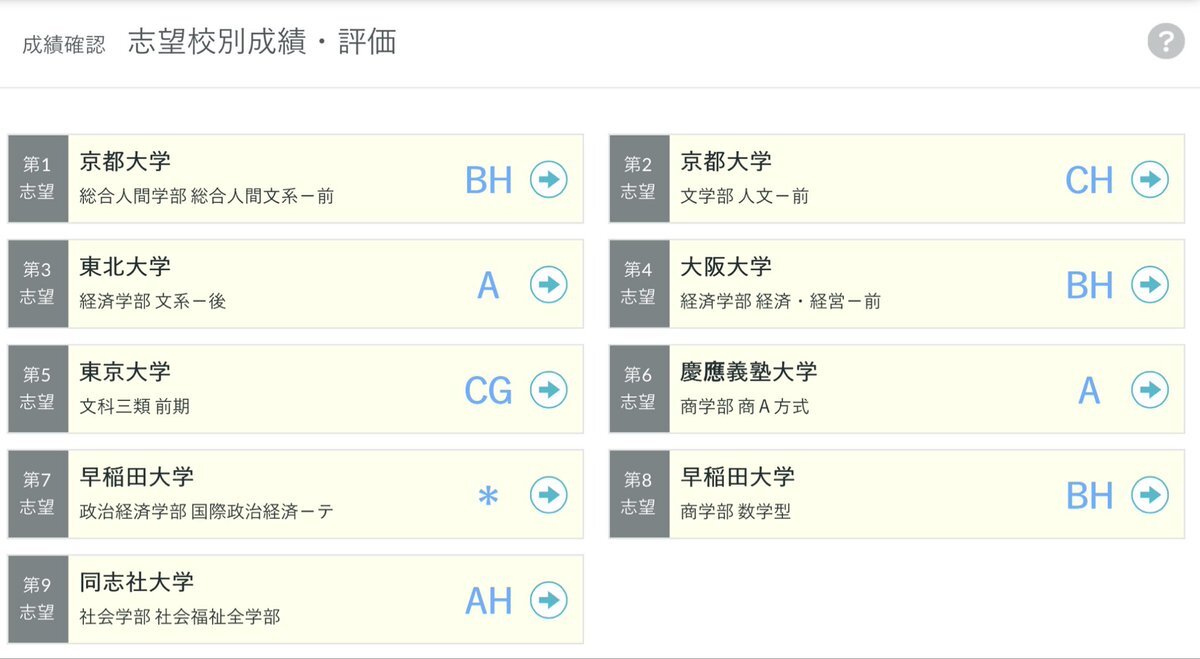
Task: Select the 第9志望 rank label
Action: pyautogui.click(x=38, y=599)
